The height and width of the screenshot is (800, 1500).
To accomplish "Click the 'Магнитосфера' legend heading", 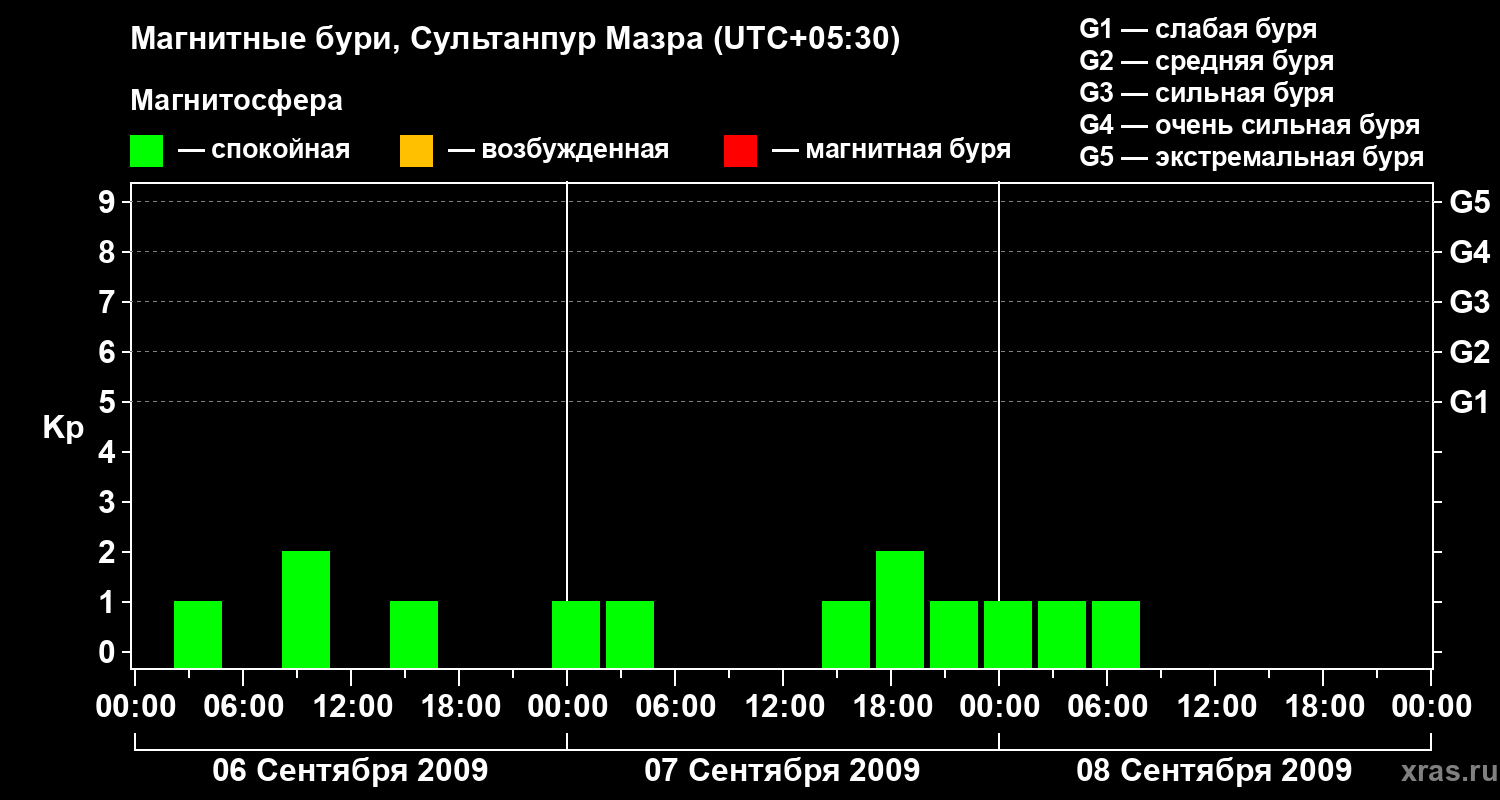I will coord(236,101).
